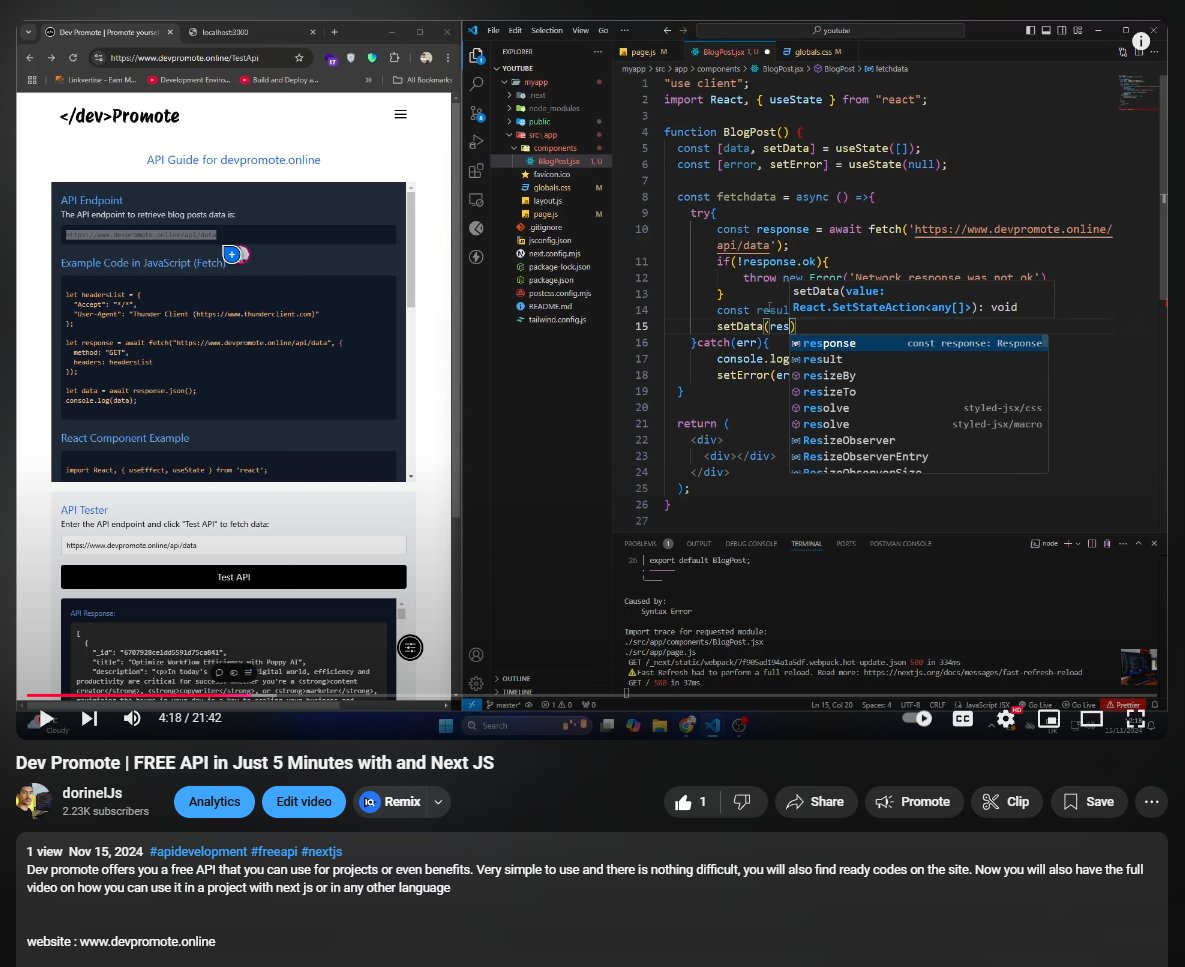
Task: Select 'result' autocomplete suggestion
Action: click(918, 359)
